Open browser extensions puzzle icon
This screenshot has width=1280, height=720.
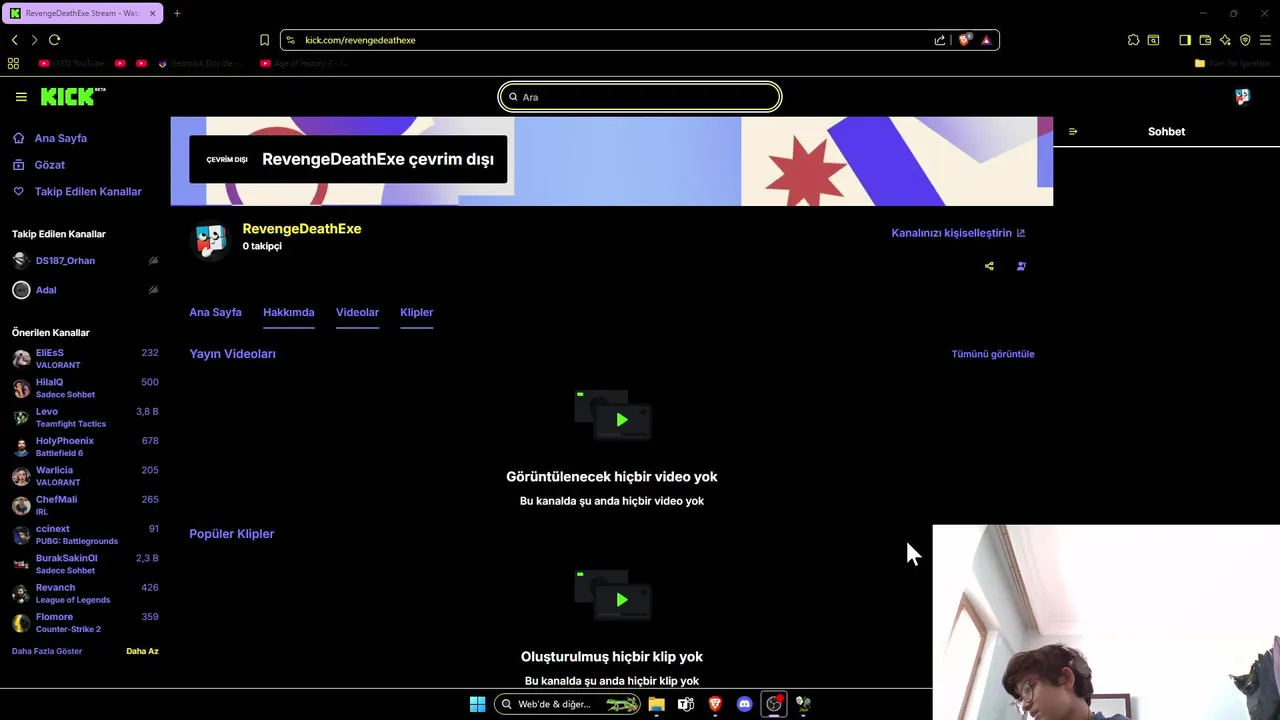pos(1133,40)
